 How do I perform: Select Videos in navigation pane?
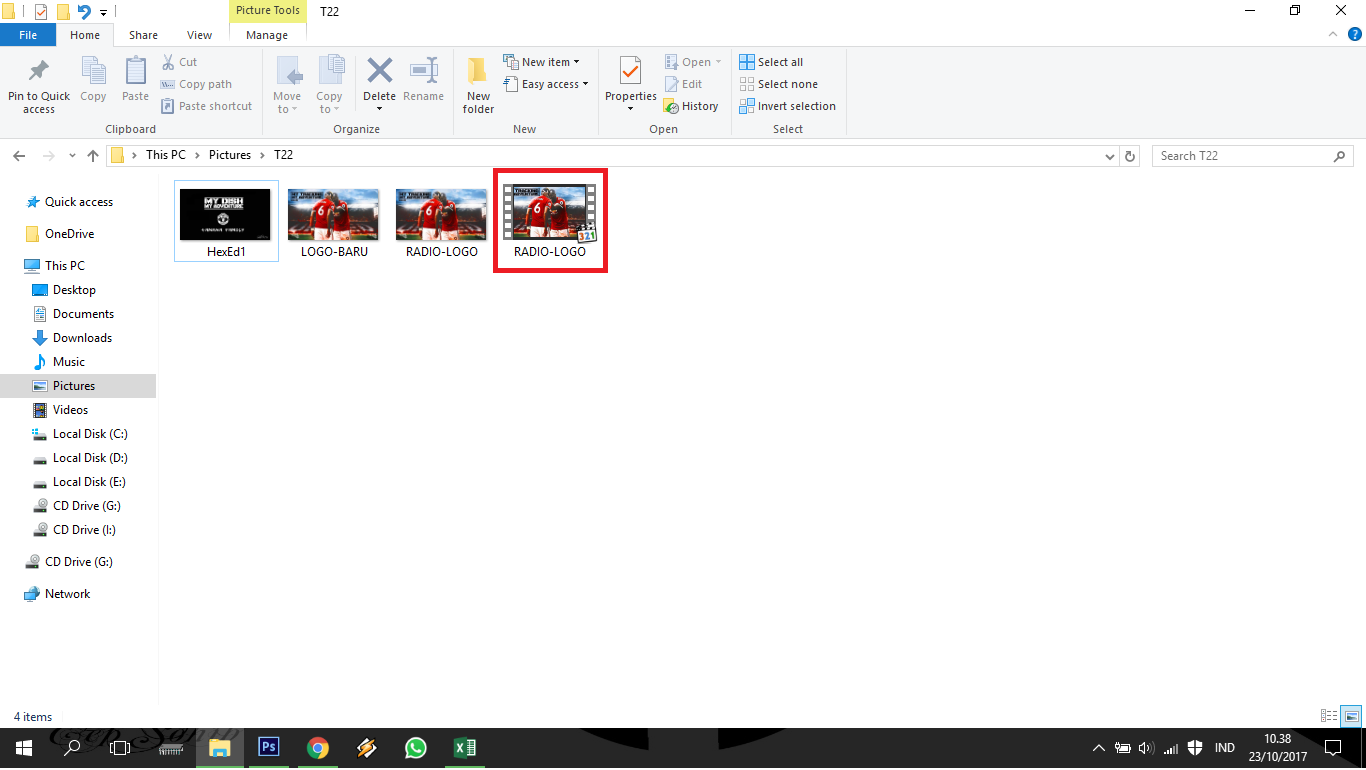click(x=70, y=410)
